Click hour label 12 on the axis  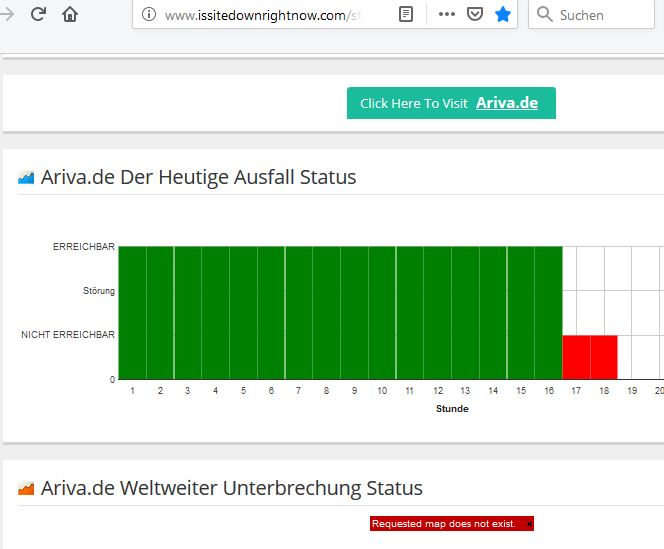tap(438, 391)
